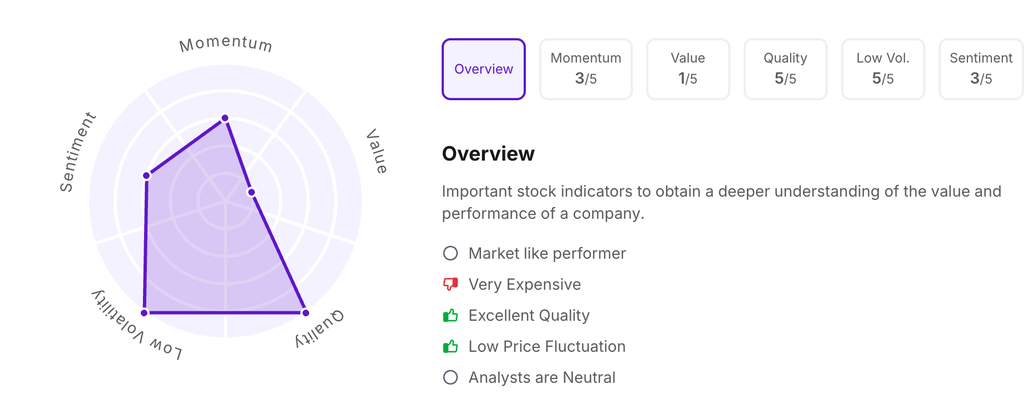Click the Sentiment data point on radar chart
Image resolution: width=1024 pixels, height=411 pixels.
tap(147, 176)
